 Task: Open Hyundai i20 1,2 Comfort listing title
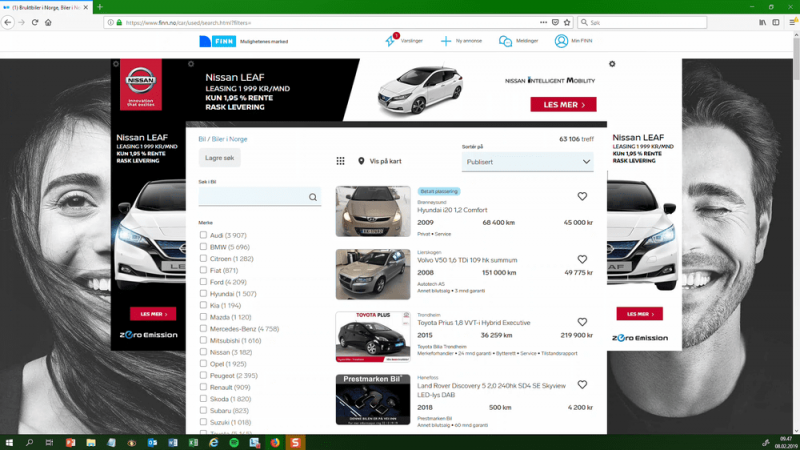pos(452,210)
